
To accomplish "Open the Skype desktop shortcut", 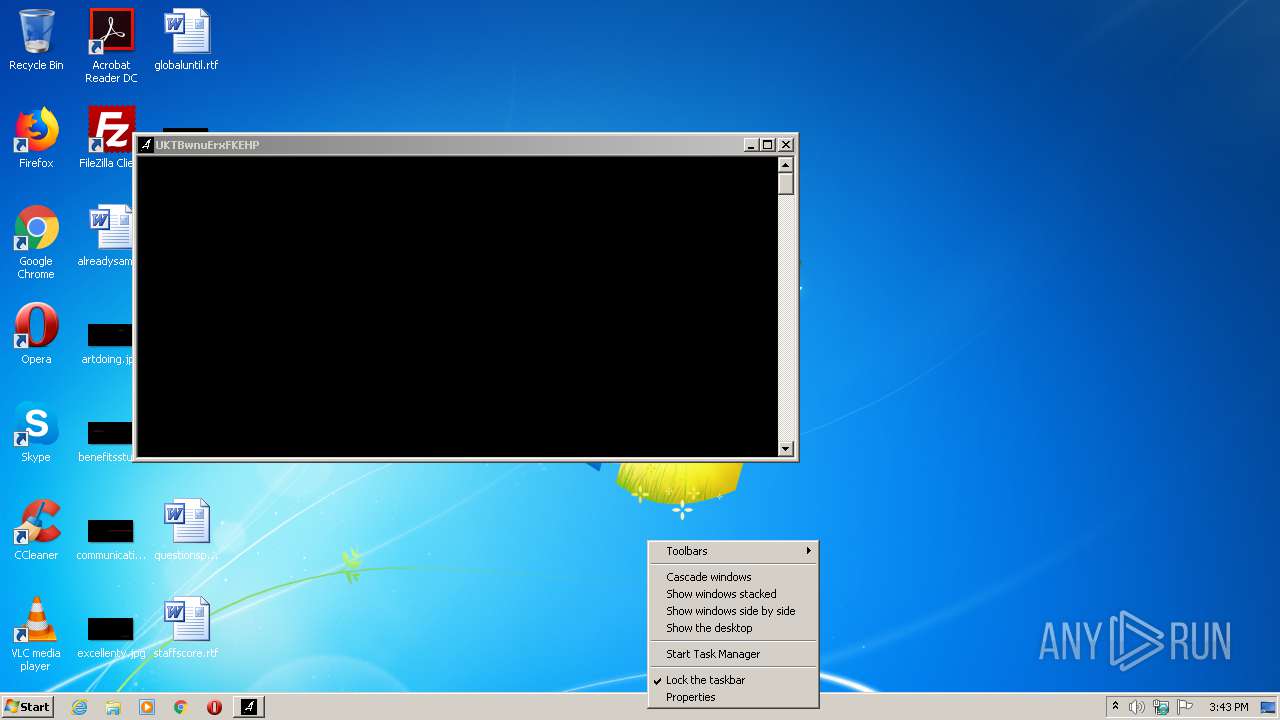I will tap(36, 432).
